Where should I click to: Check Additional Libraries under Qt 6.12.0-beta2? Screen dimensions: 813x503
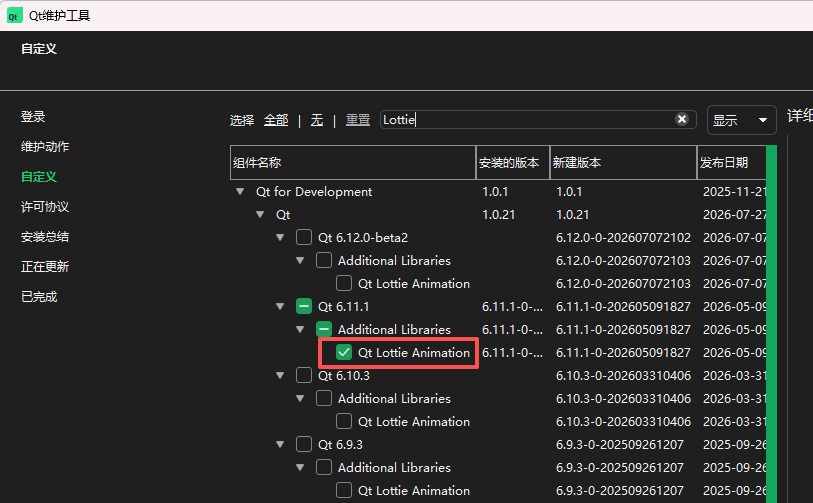pos(324,260)
